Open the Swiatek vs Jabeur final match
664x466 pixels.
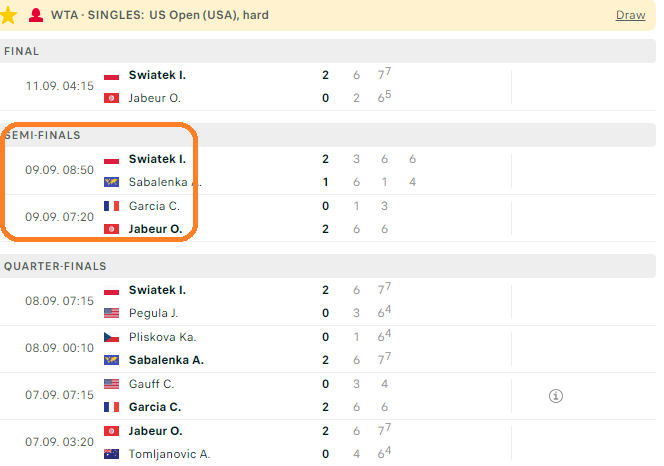point(328,87)
